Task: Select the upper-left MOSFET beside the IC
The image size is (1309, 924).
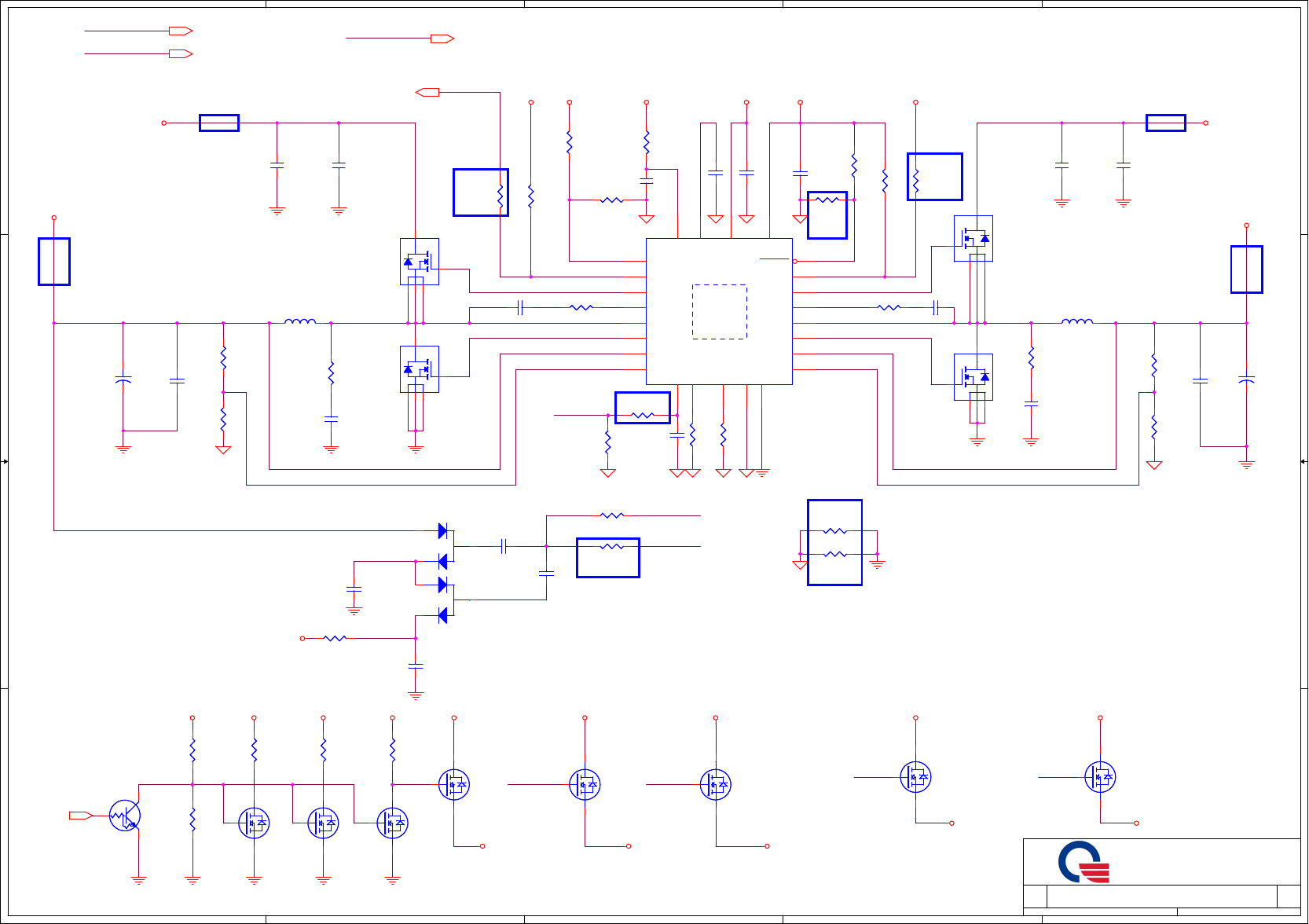Action: click(x=420, y=261)
